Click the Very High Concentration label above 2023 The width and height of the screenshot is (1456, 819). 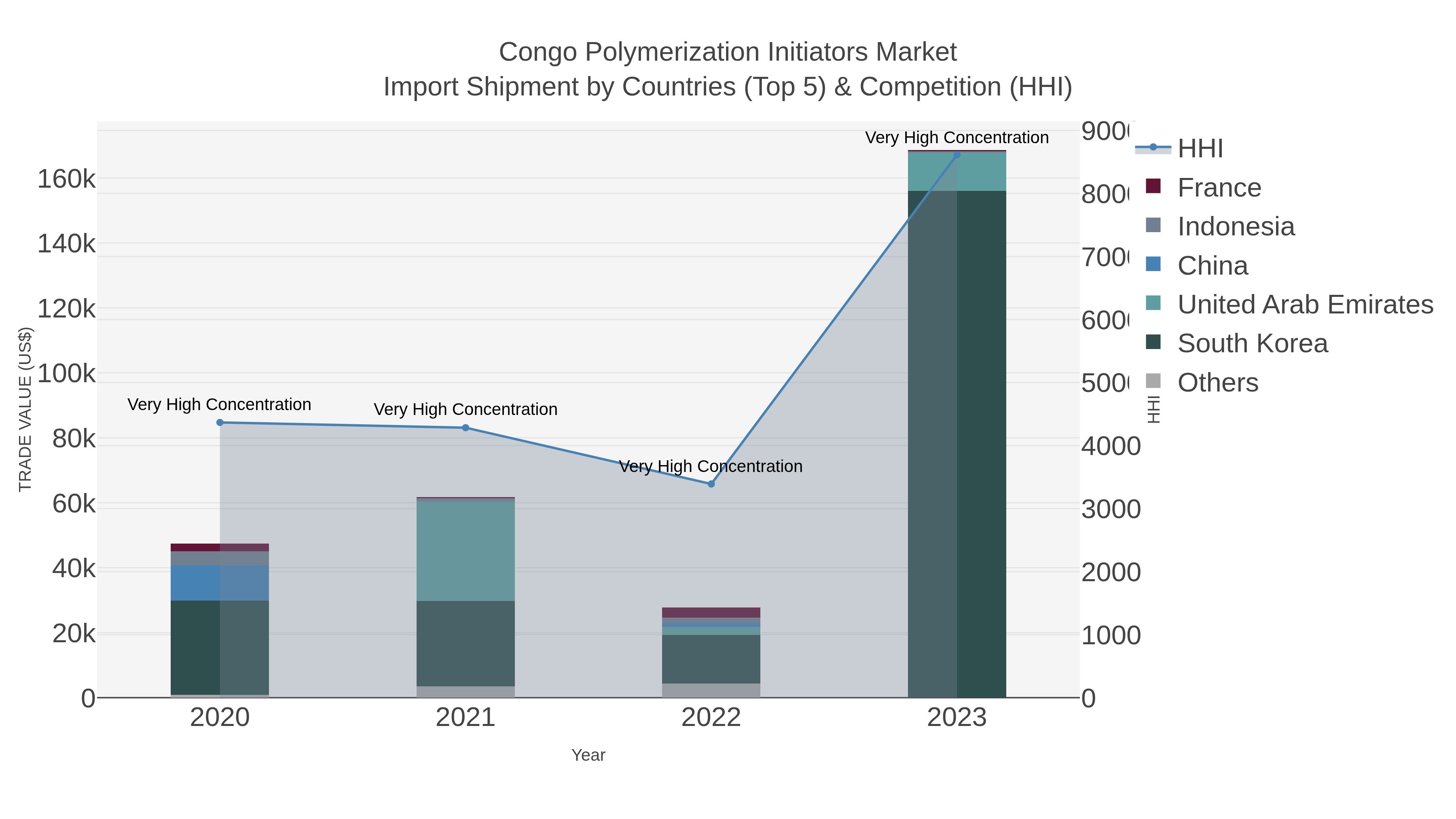957,138
